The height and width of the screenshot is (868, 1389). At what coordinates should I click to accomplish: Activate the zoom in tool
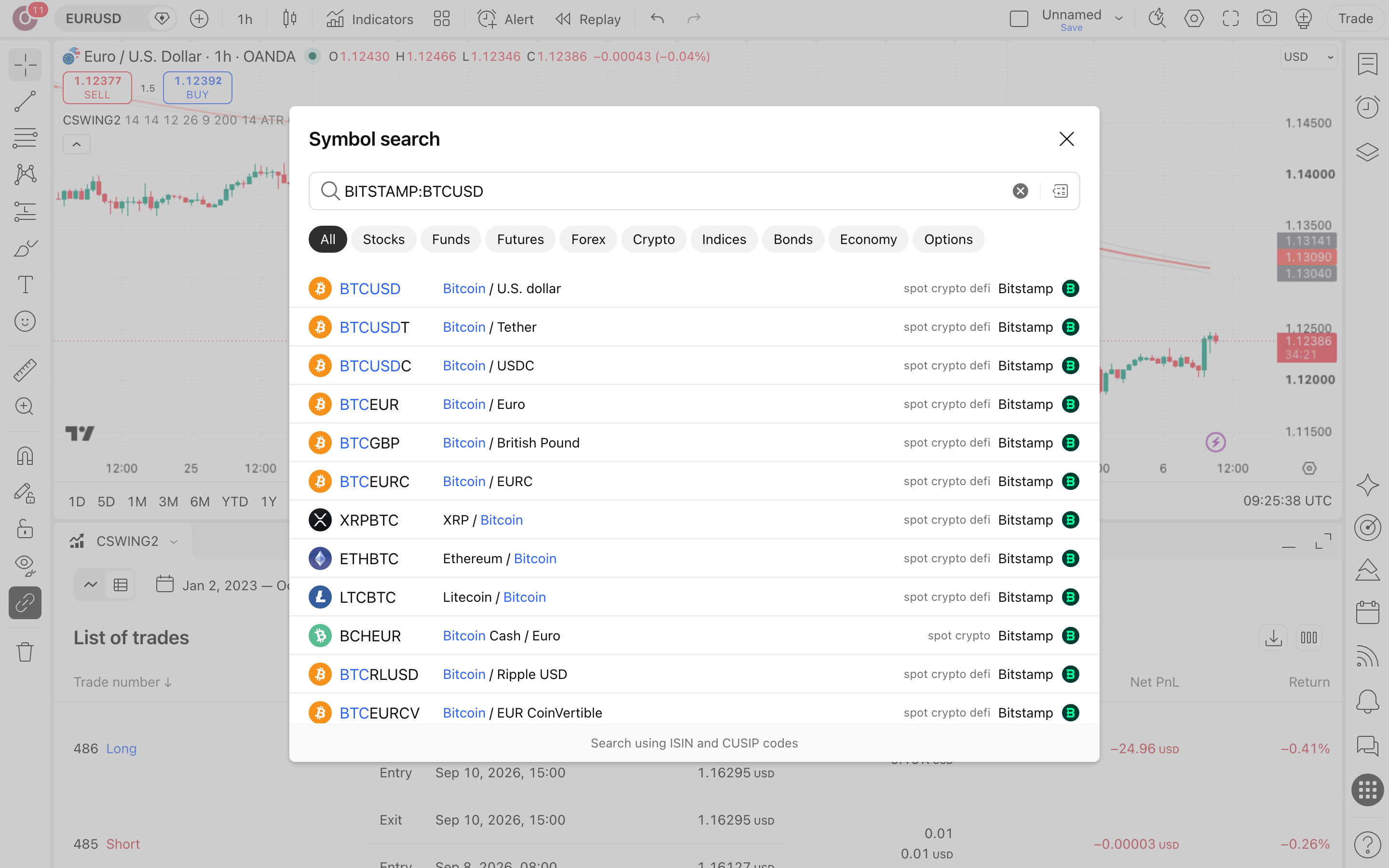25,407
